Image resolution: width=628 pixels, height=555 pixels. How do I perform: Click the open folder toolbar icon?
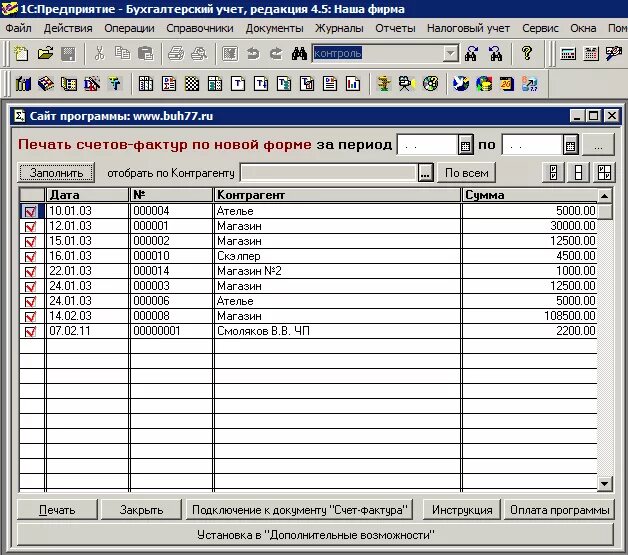(45, 53)
